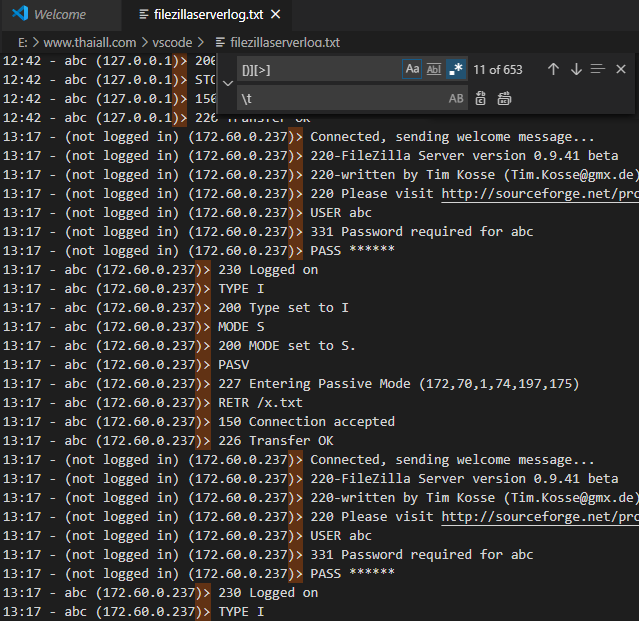639x621 pixels.
Task: Toggle Preserve Case in replace field
Action: (x=456, y=99)
